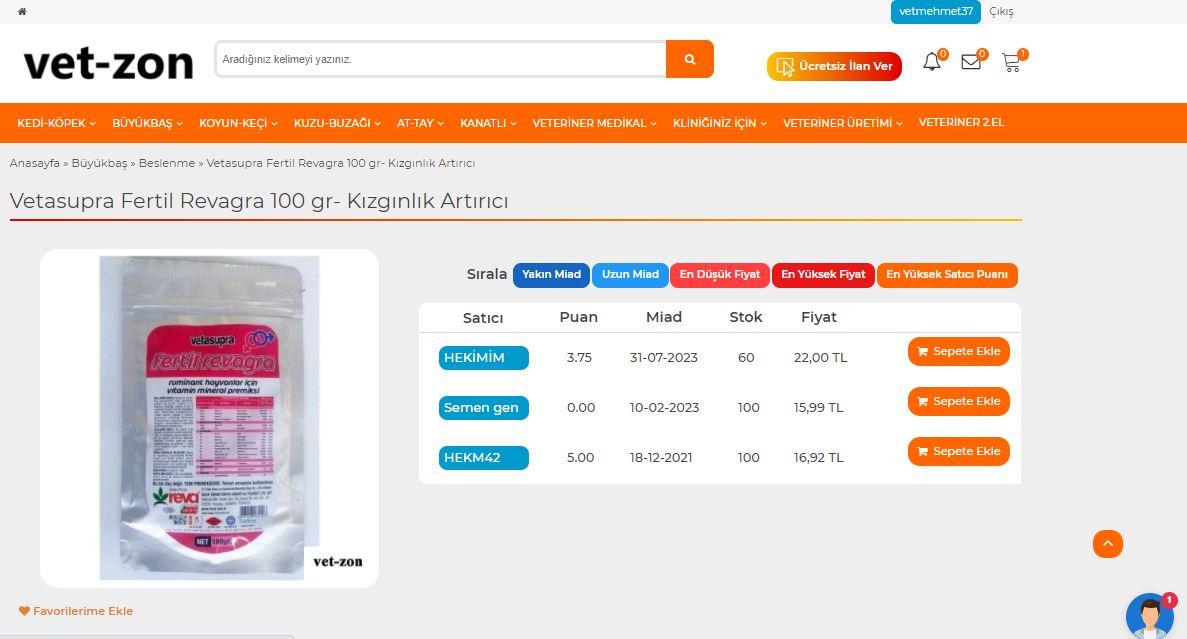Open the shopping cart icon
Screen dimensions: 1187x639
[x=1011, y=62]
